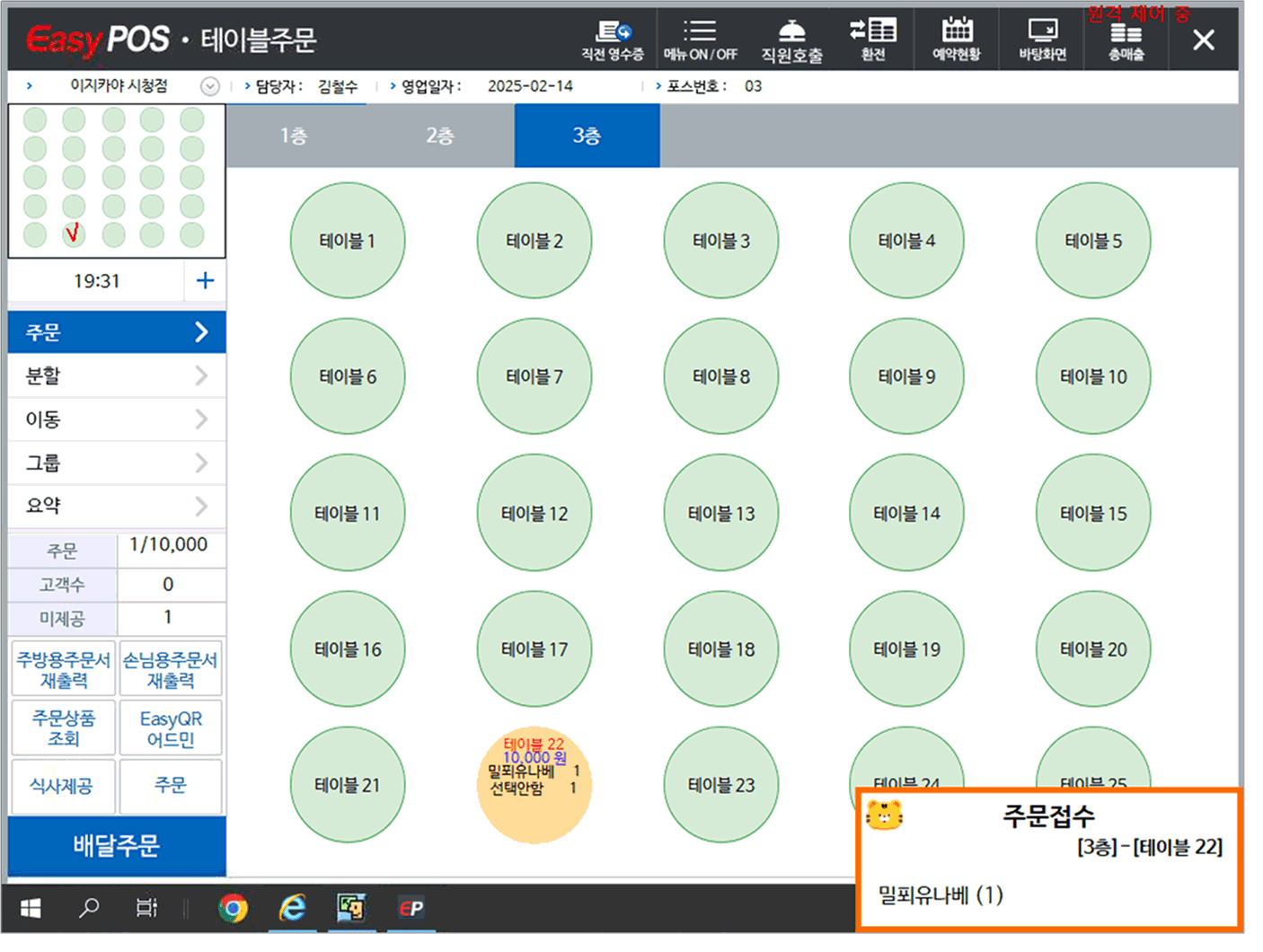Expand the 이지카야 시청점 store dropdown
The height and width of the screenshot is (952, 1263).
click(x=209, y=86)
